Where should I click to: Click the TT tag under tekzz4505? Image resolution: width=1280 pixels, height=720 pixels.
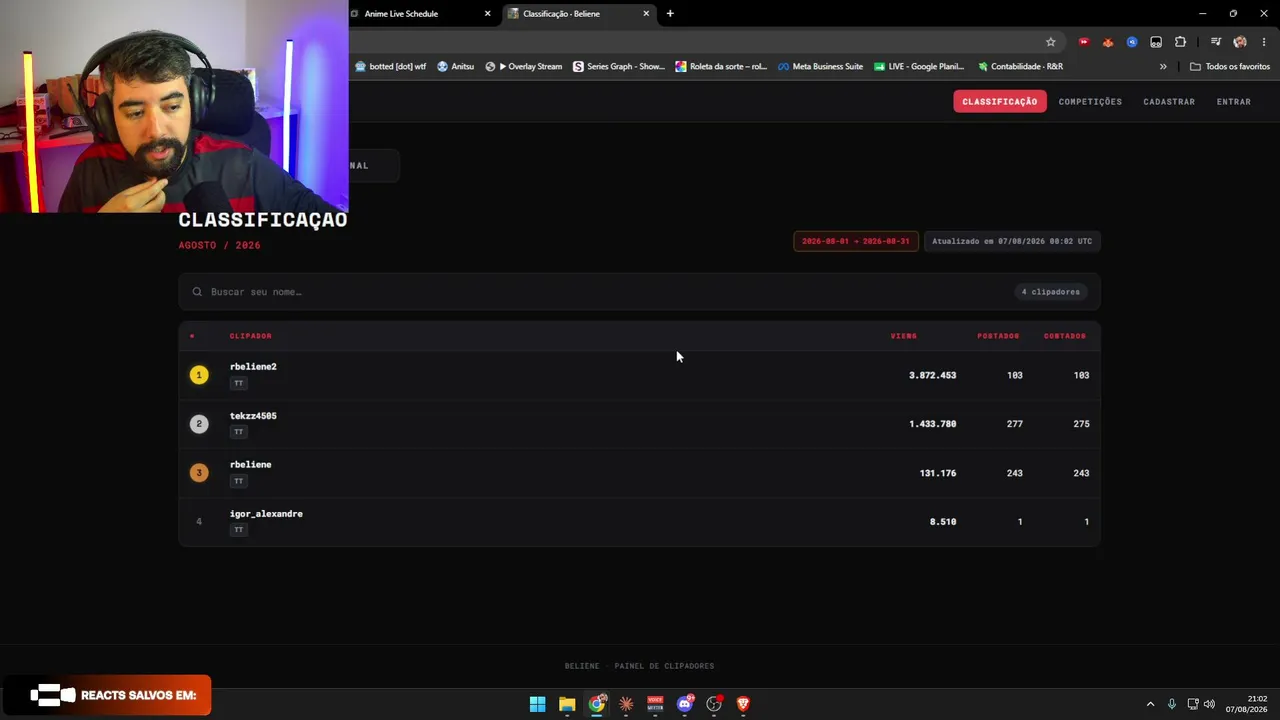coord(238,432)
